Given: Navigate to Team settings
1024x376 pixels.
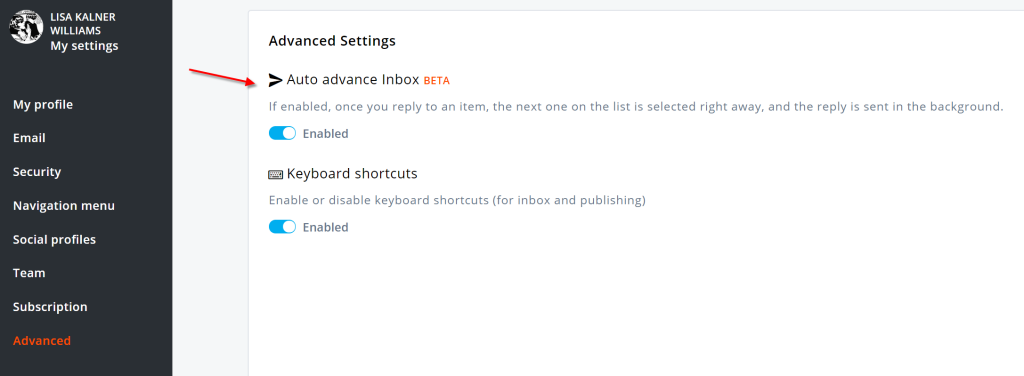Looking at the screenshot, I should point(27,273).
